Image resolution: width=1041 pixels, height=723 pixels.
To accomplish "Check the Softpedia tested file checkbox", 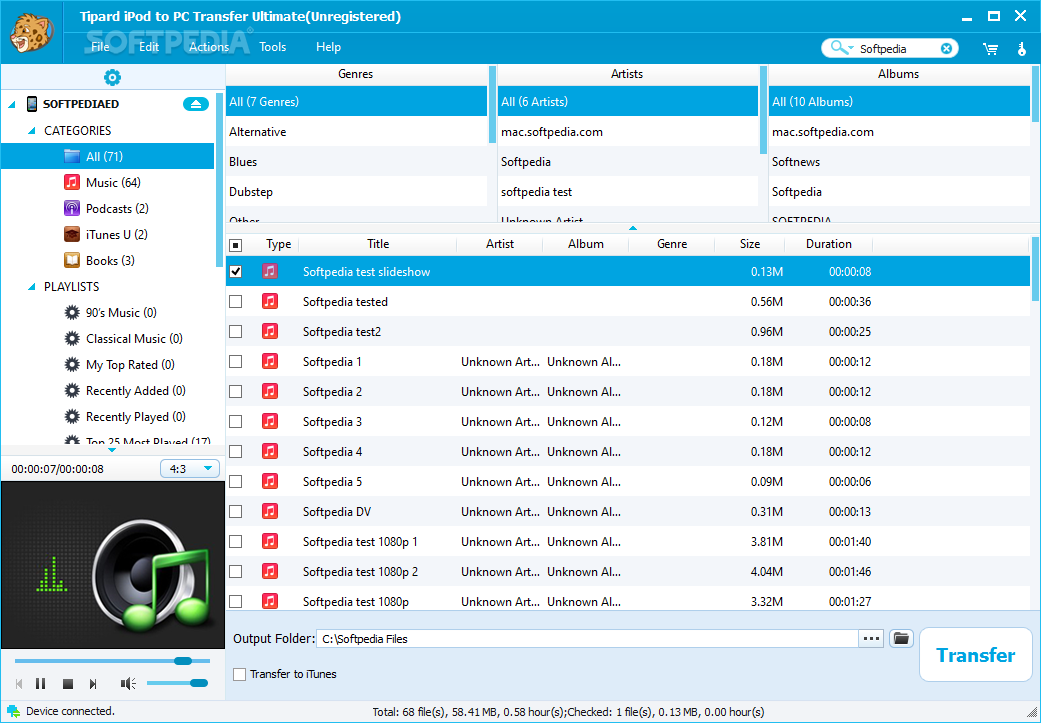I will [236, 301].
